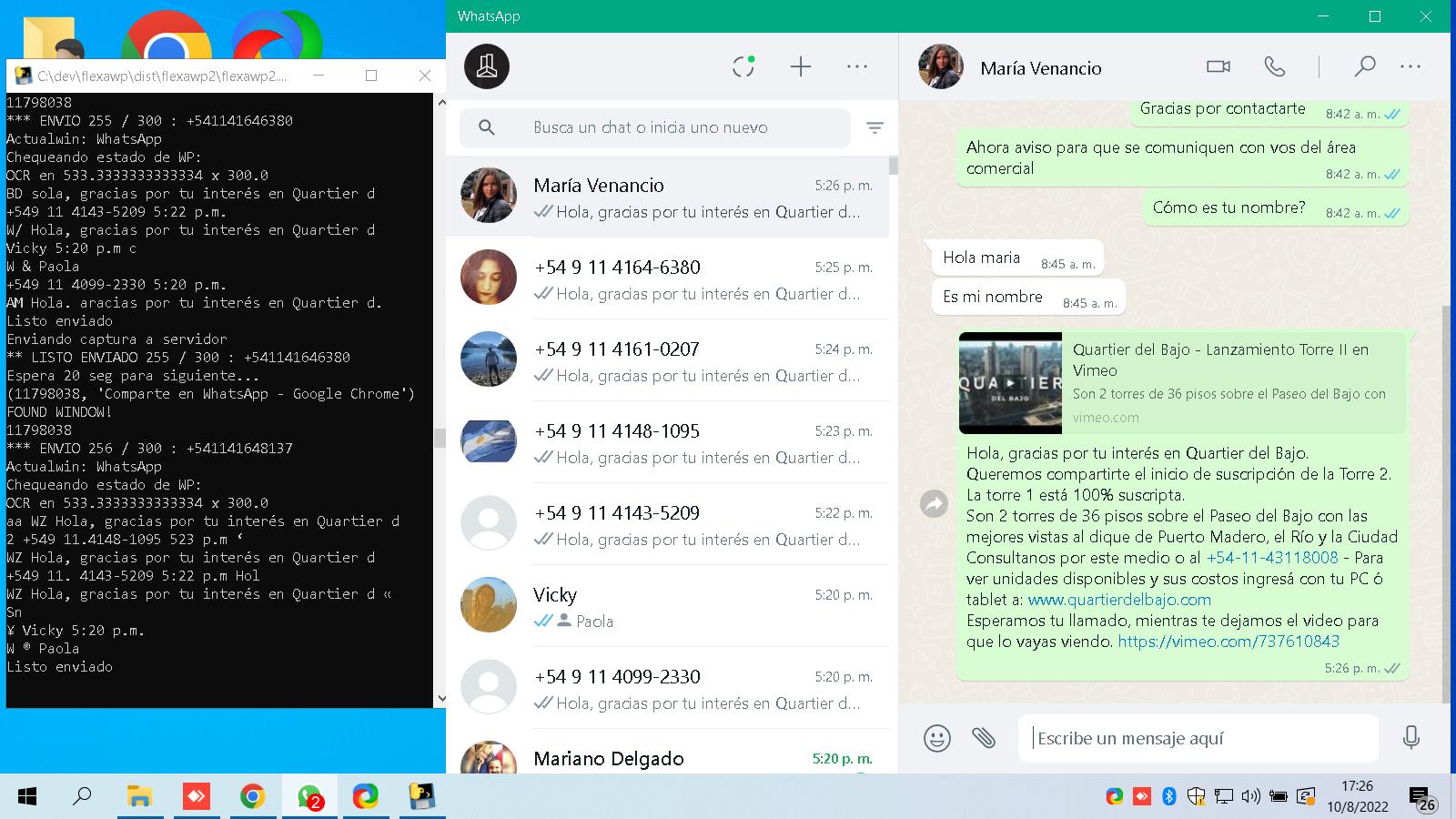Open AnyDesk red taskbar icon
The width and height of the screenshot is (1456, 819).
(x=196, y=797)
